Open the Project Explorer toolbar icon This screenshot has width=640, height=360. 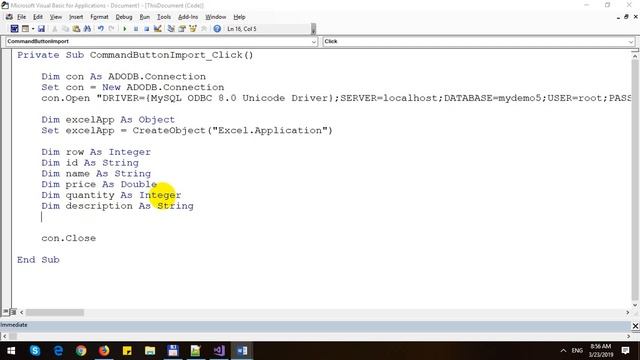click(x=171, y=29)
